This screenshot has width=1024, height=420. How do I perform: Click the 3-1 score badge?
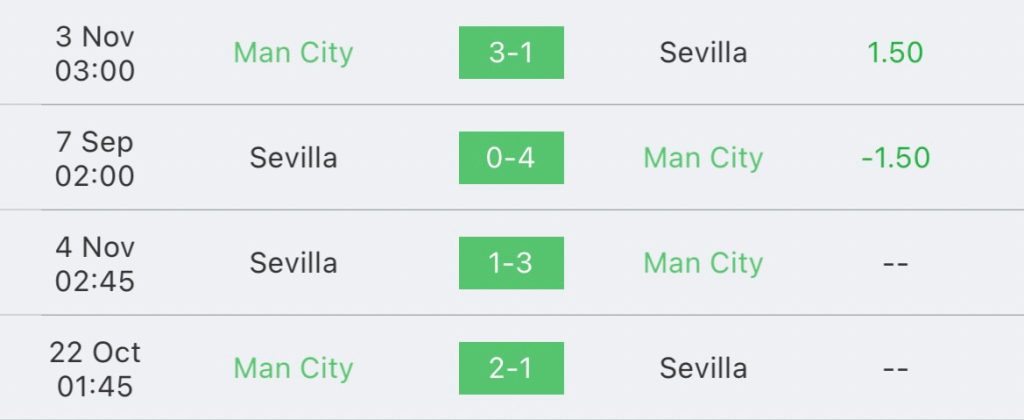tap(511, 52)
